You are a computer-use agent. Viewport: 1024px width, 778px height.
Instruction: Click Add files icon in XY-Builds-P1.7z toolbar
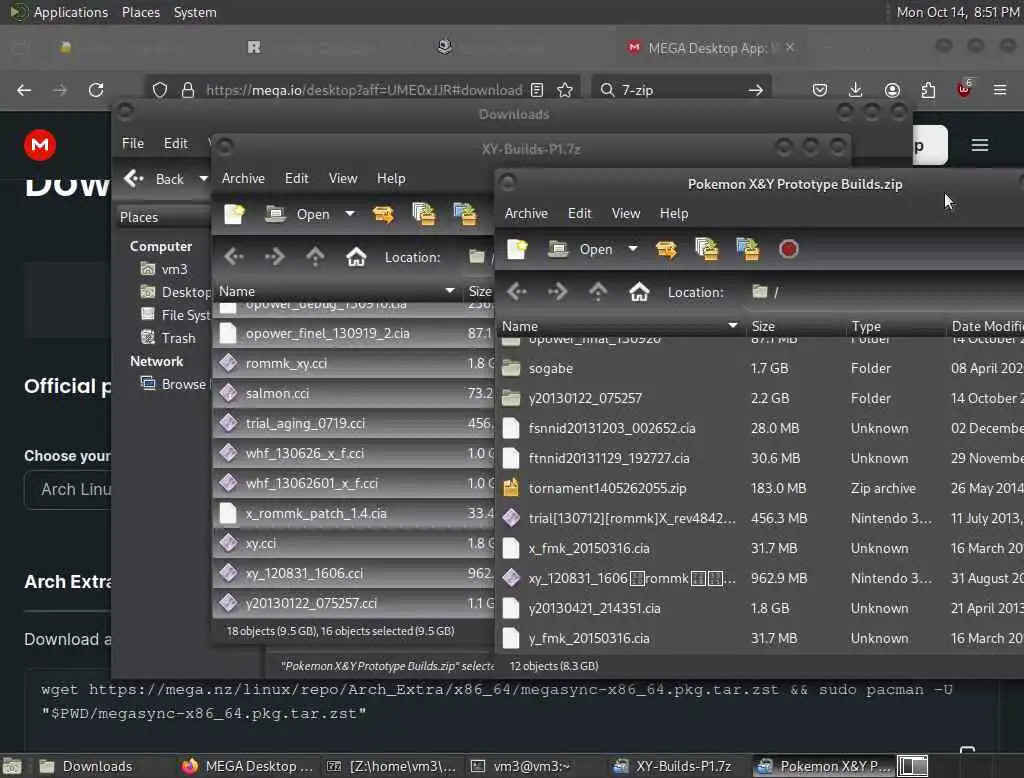(423, 214)
